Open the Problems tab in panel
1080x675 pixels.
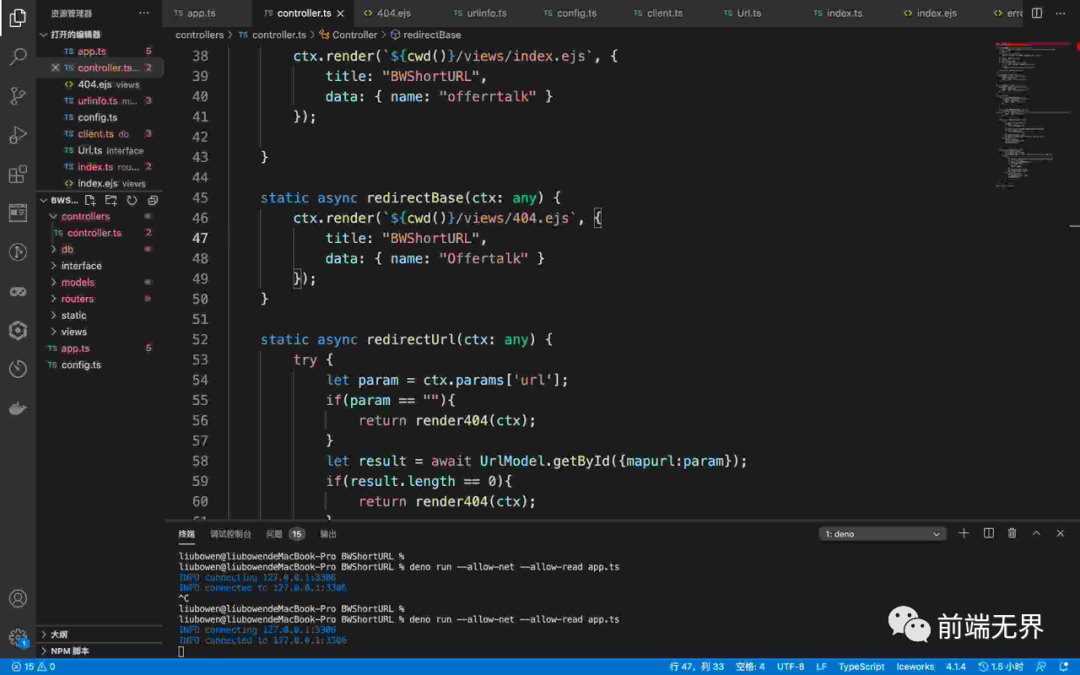[x=285, y=534]
